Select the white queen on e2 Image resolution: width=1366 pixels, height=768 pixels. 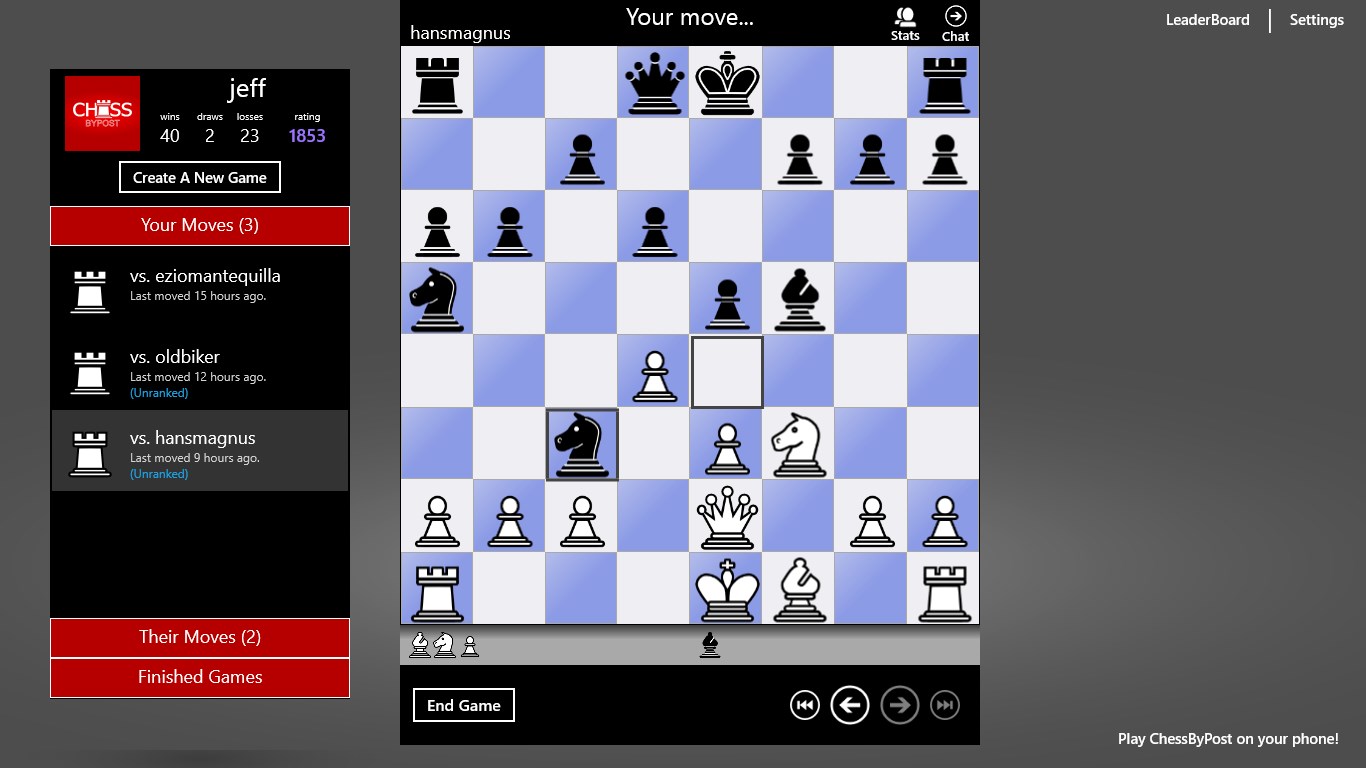727,516
